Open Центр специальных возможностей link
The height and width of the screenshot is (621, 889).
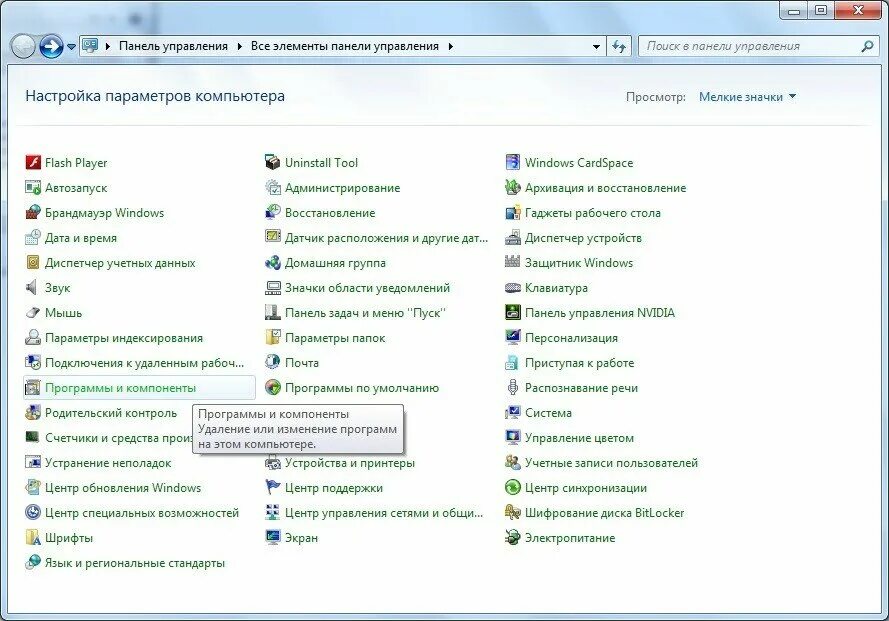tap(142, 513)
